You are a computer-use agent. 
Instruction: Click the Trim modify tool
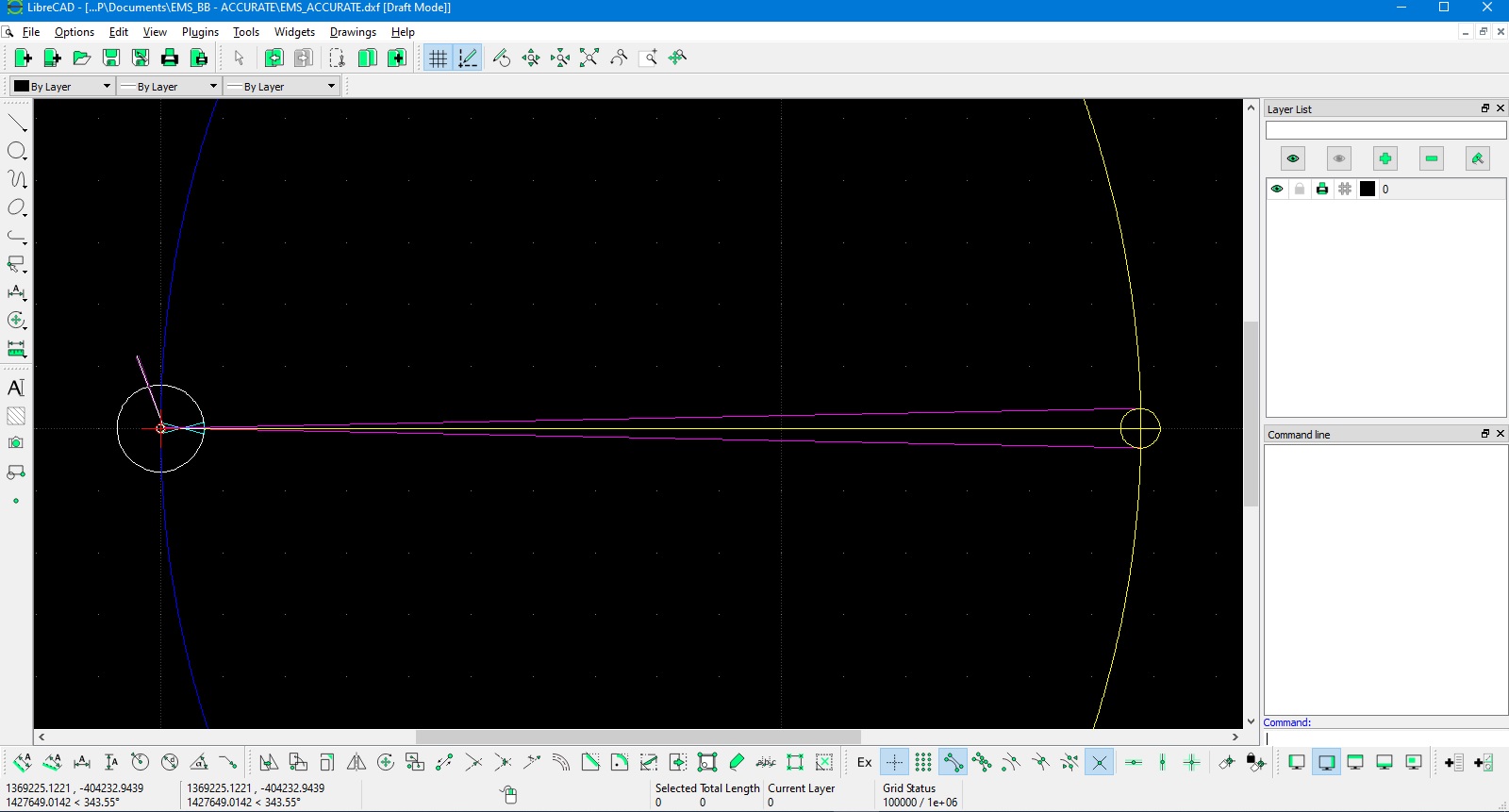473,762
